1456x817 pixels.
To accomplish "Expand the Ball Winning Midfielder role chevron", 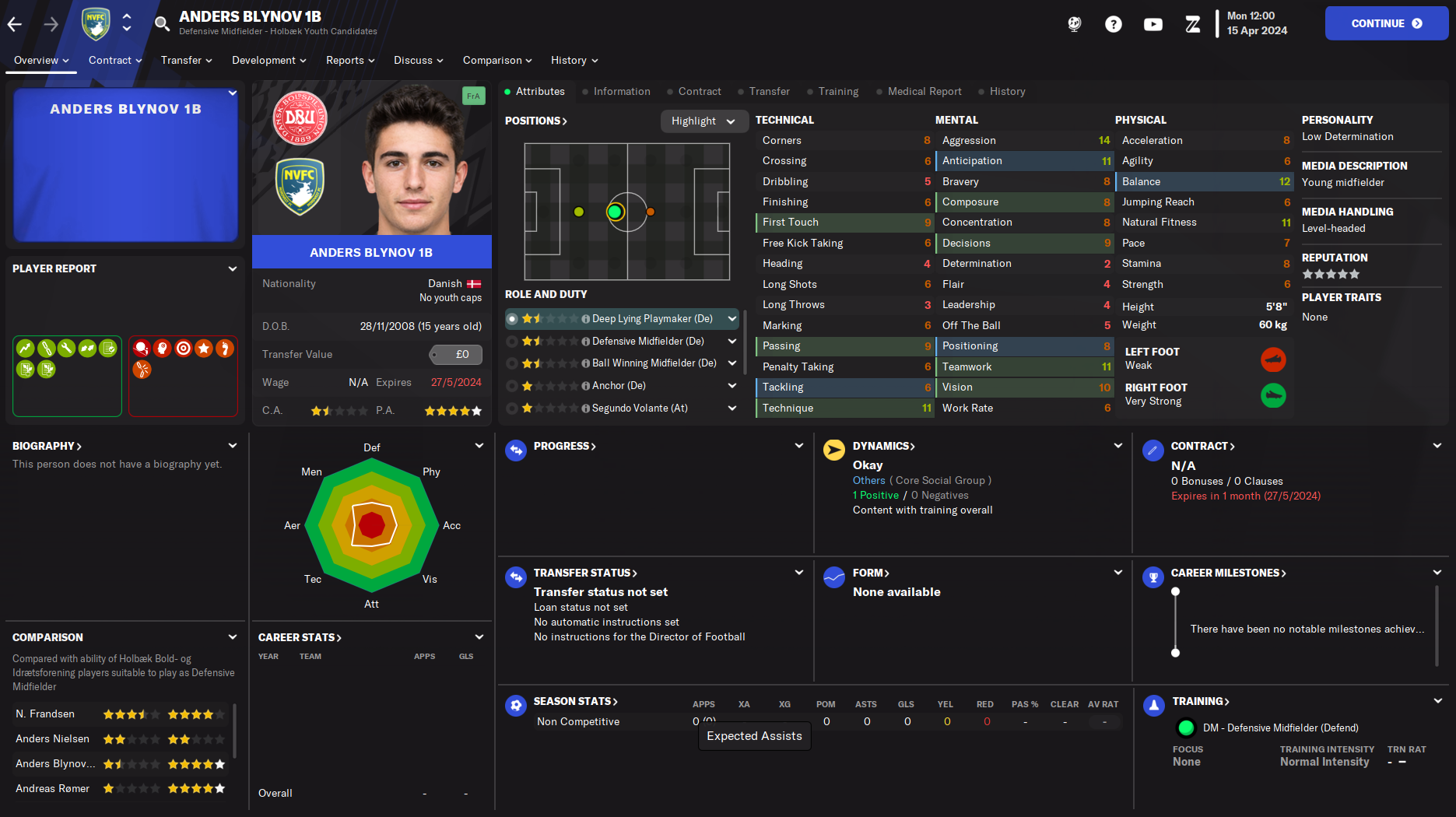I will (x=732, y=363).
